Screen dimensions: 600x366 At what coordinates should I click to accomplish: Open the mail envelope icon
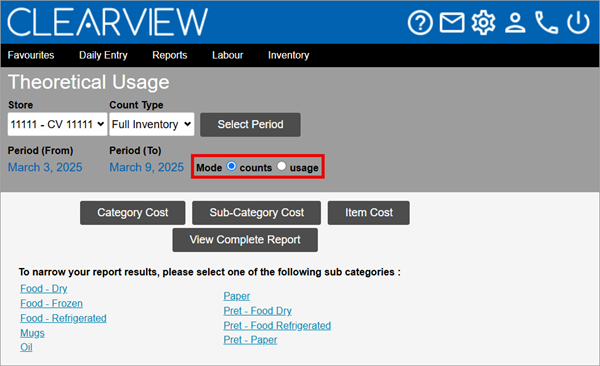452,23
